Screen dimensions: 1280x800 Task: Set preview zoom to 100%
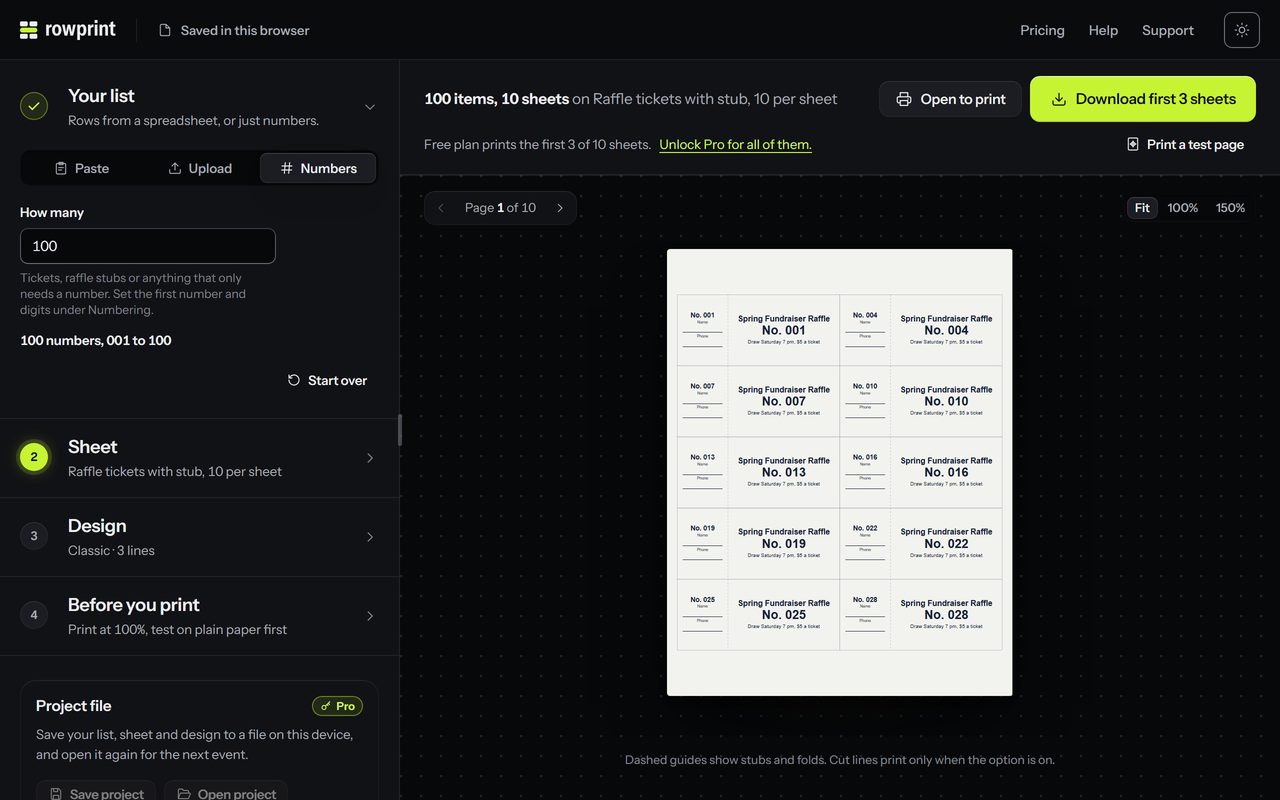(1183, 208)
